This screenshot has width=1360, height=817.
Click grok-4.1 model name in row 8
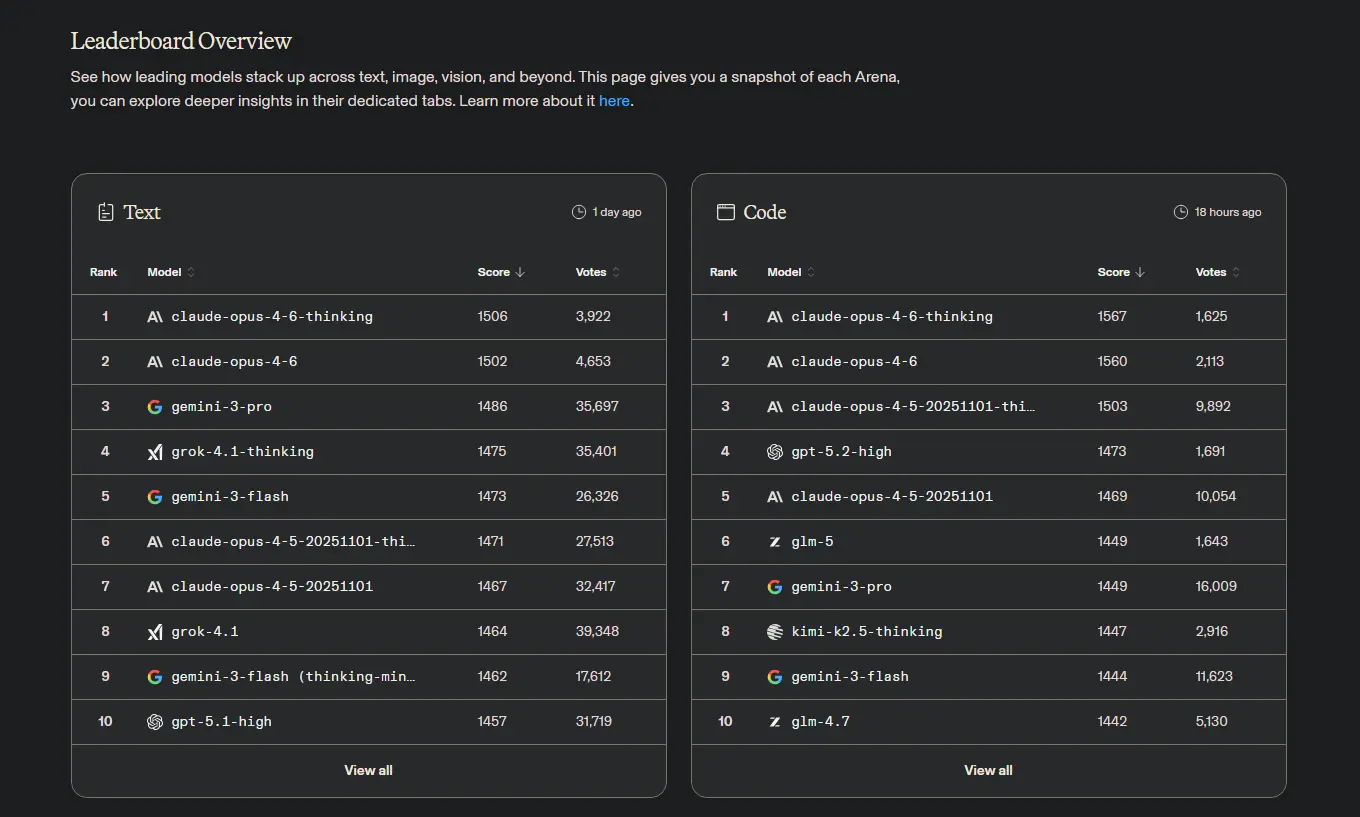pyautogui.click(x=204, y=632)
